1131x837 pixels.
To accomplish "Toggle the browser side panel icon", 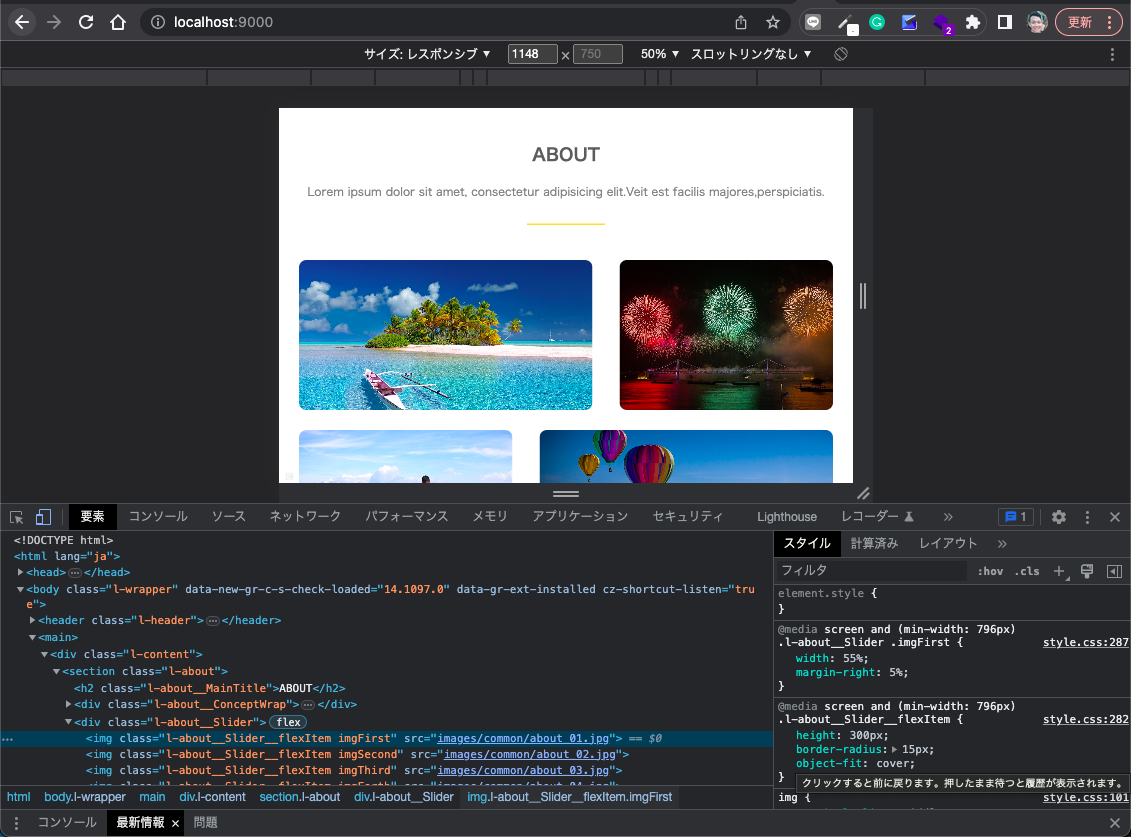I will tap(1005, 22).
